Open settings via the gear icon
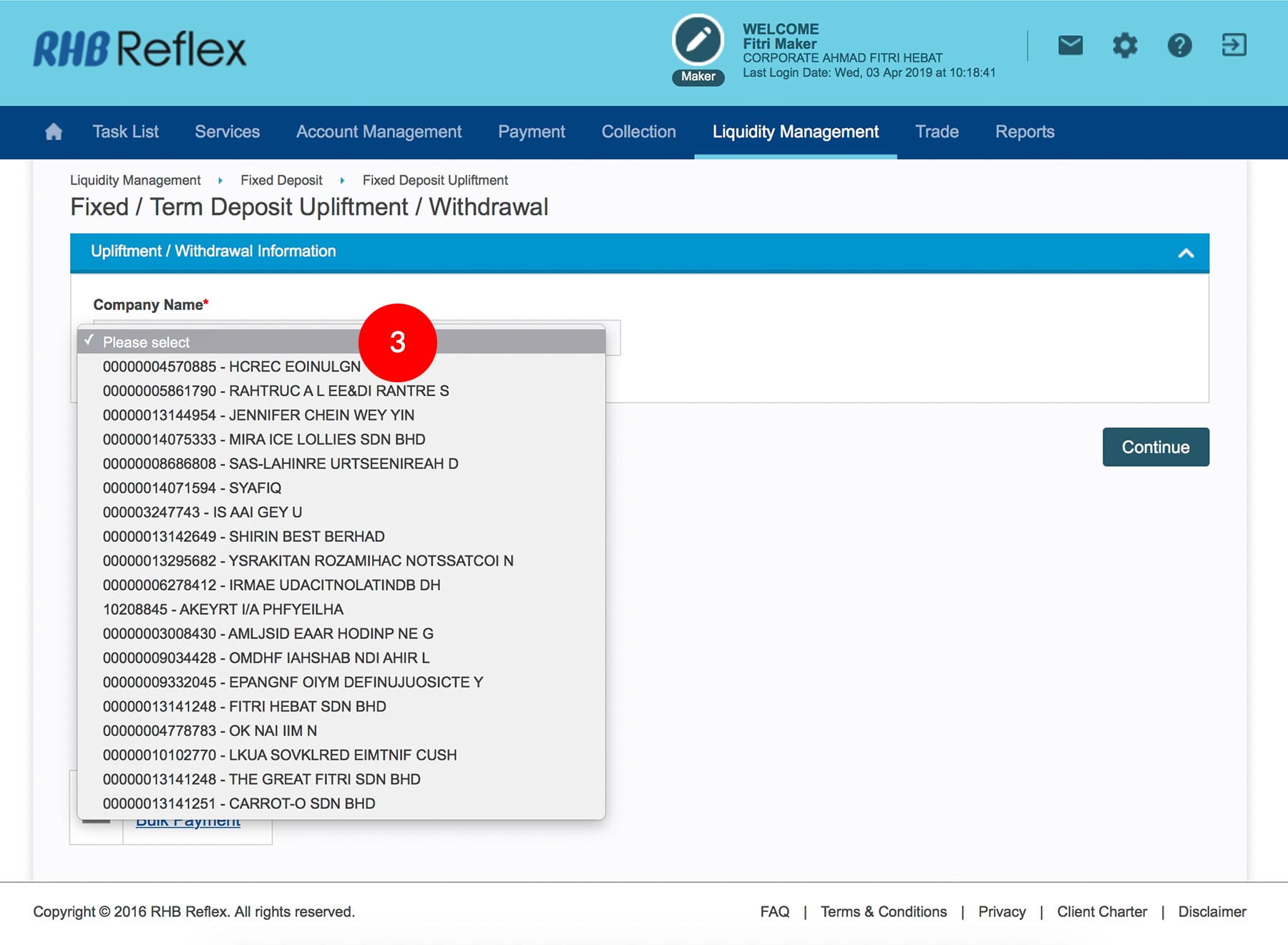The height and width of the screenshot is (945, 1288). [1124, 45]
